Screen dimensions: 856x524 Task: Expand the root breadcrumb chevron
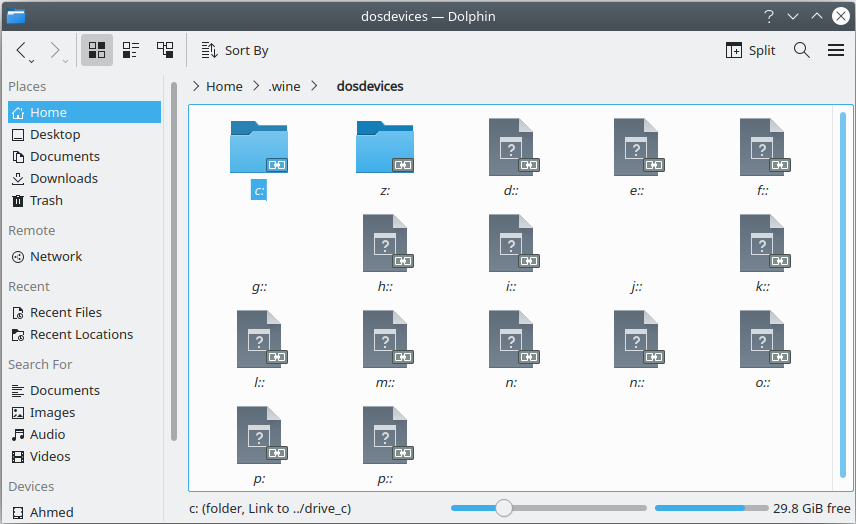pos(196,86)
